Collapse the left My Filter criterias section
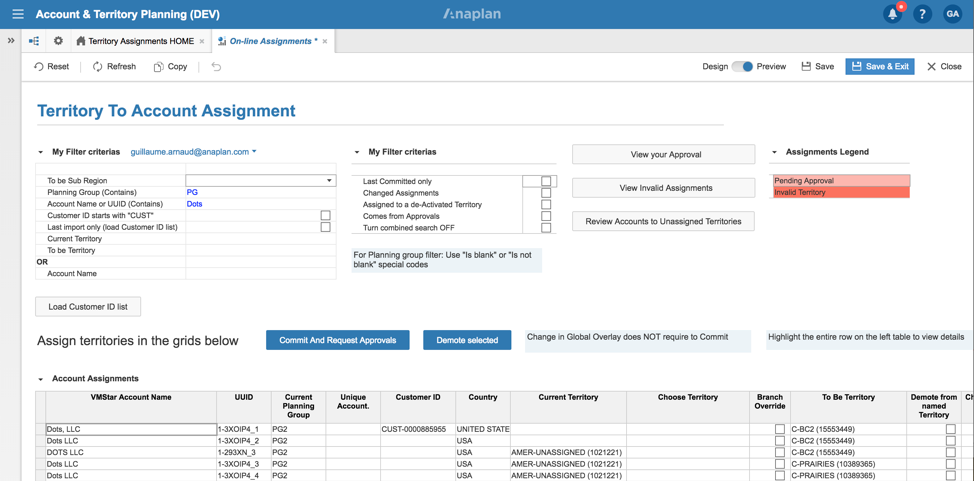 (40, 152)
